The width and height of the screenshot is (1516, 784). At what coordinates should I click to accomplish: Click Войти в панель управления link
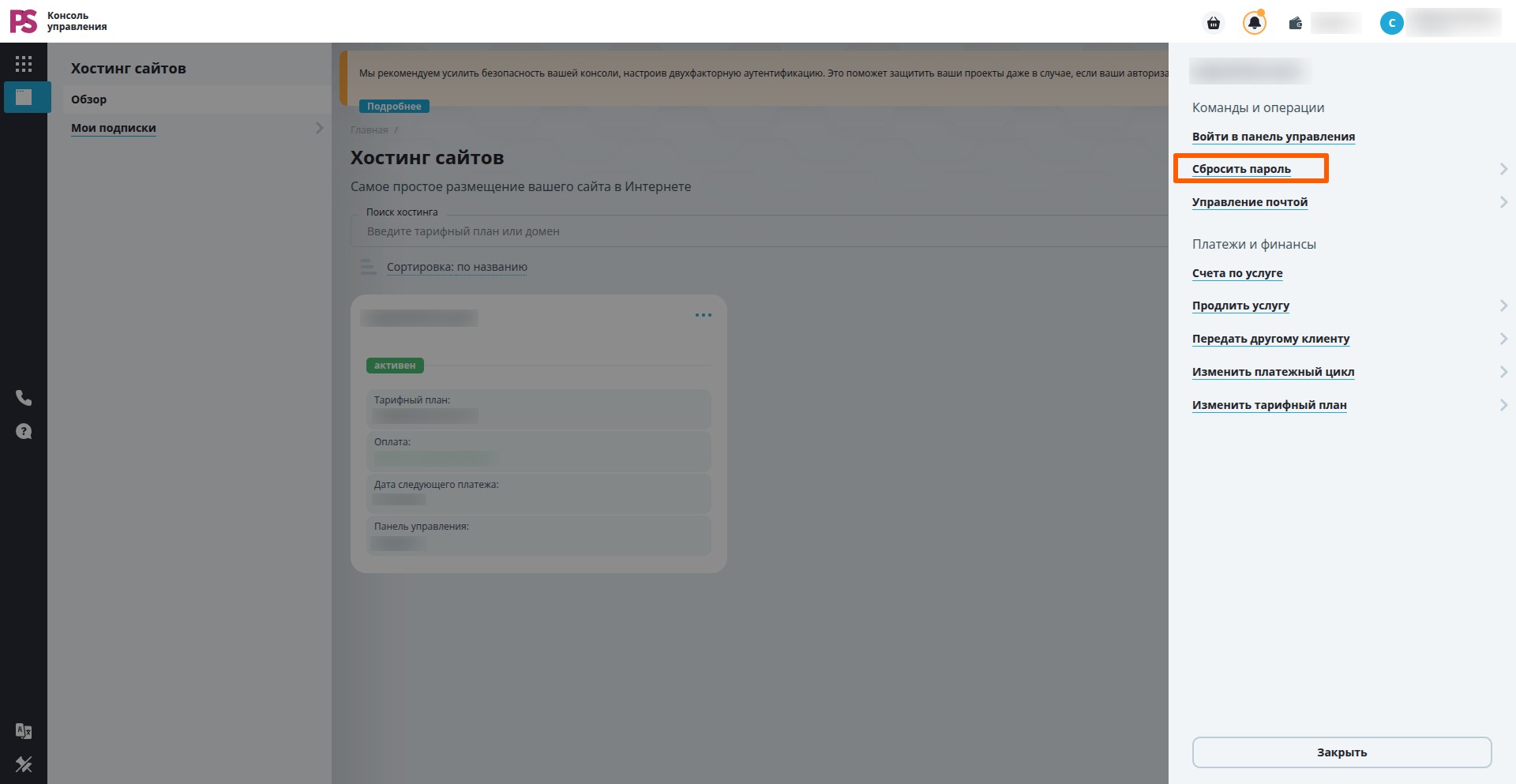click(1274, 137)
